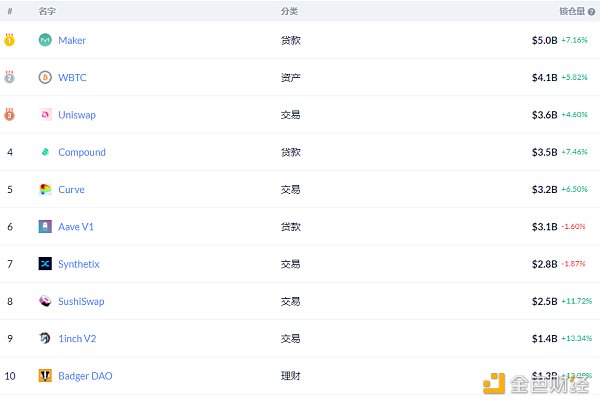Click the Aave V1 logo icon
Image resolution: width=600 pixels, height=405 pixels.
[x=45, y=227]
